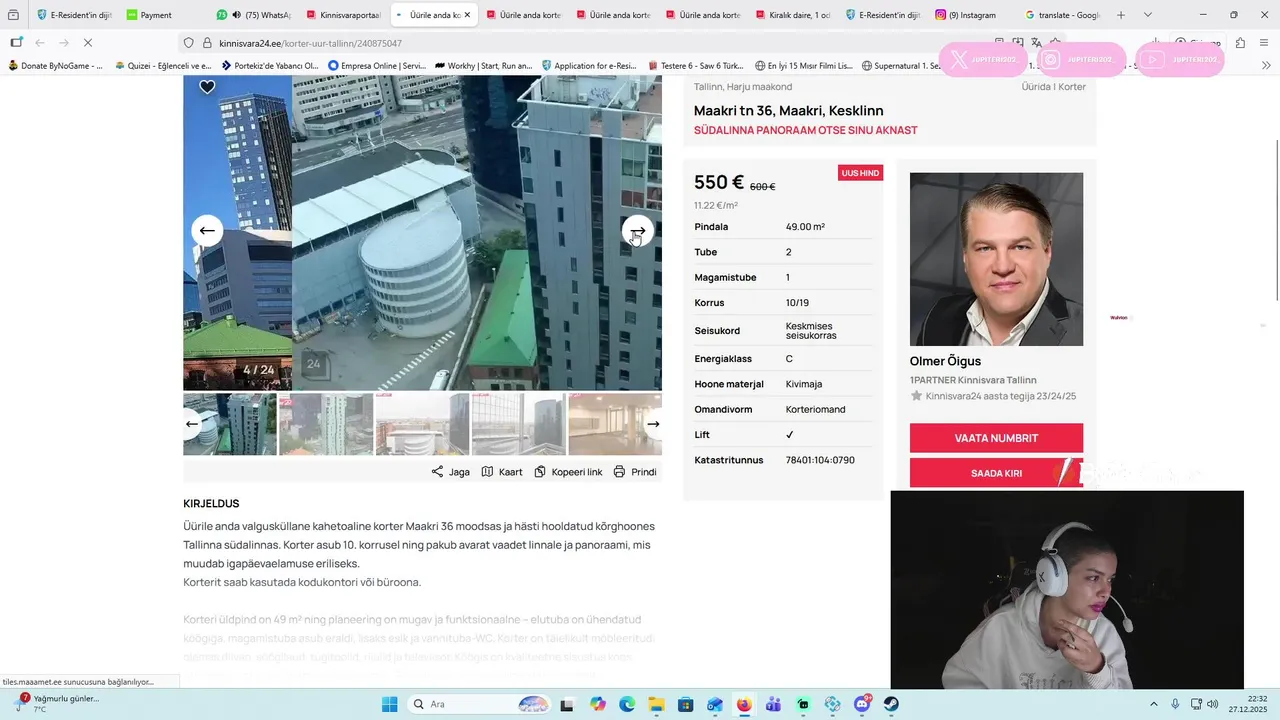Open Discord from the taskbar

point(862,704)
